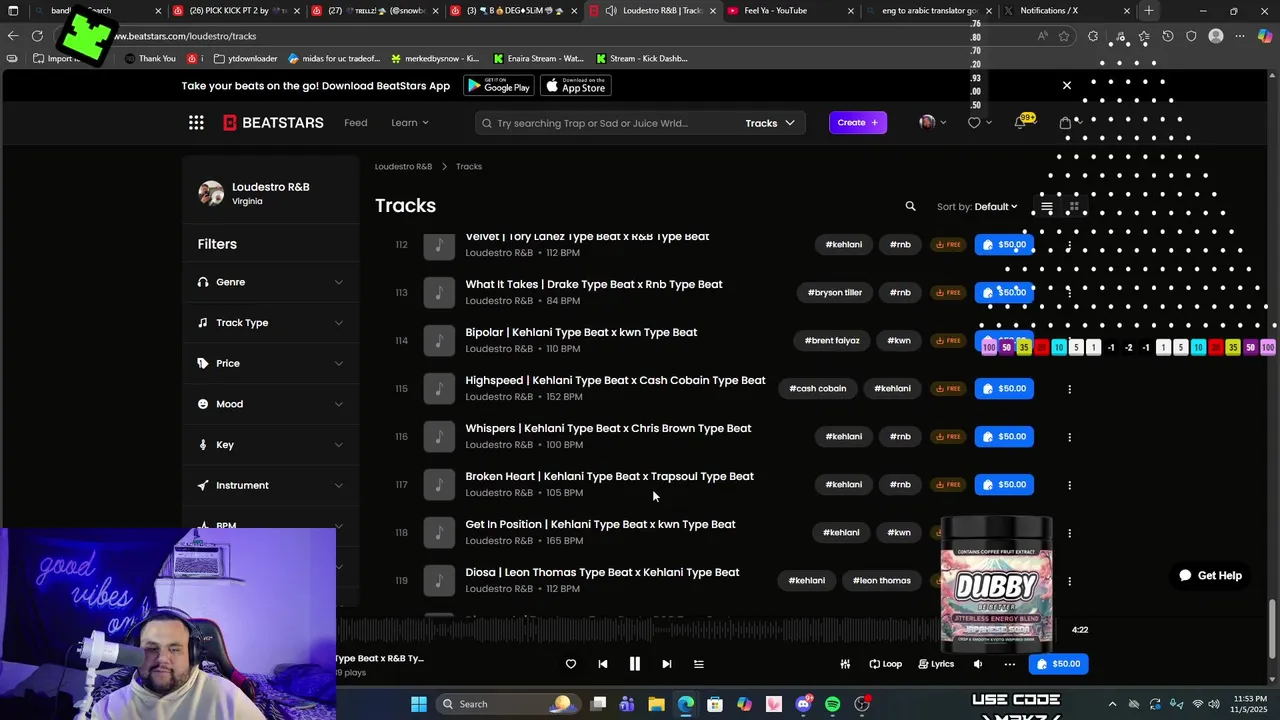Expand the Genre filter
This screenshot has width=1280, height=720.
[270, 282]
